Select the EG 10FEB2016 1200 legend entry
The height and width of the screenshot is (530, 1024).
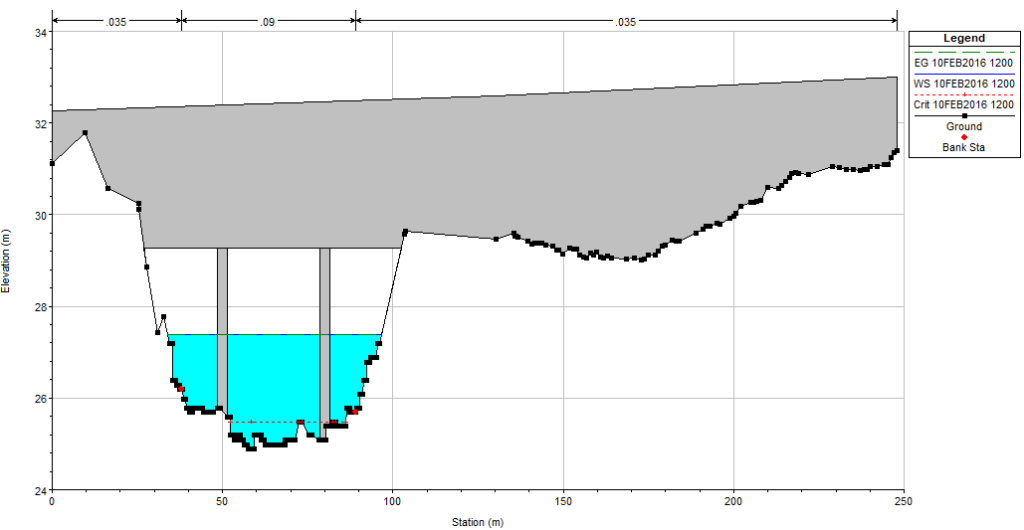pos(964,63)
